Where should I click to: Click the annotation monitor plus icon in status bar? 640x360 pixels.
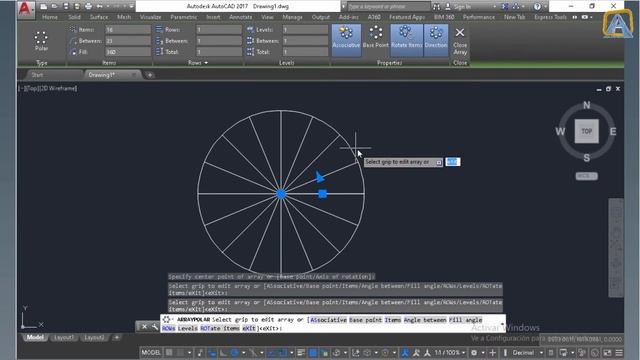coord(493,353)
